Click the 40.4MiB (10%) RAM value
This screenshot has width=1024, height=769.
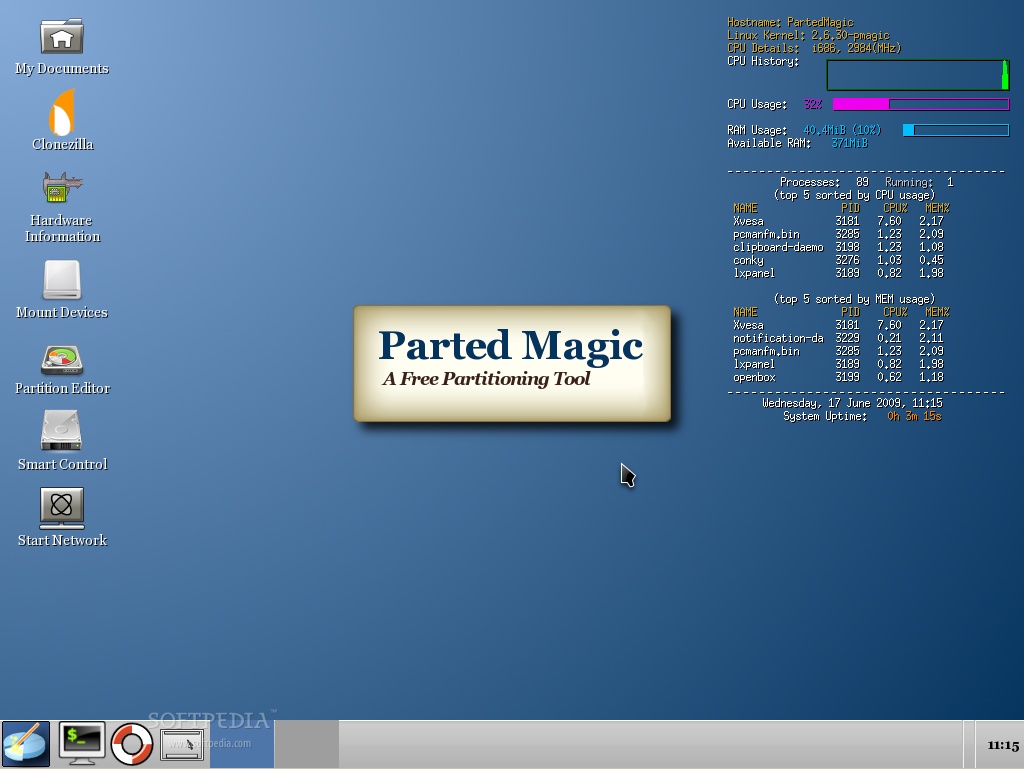(842, 130)
